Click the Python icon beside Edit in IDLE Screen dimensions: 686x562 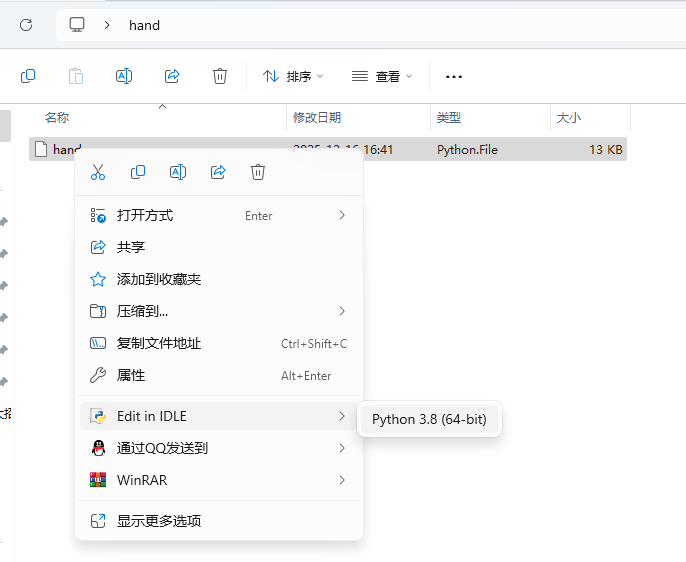[98, 416]
